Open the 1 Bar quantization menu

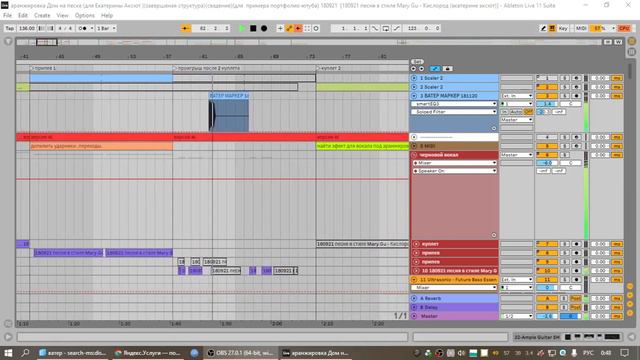(x=106, y=28)
